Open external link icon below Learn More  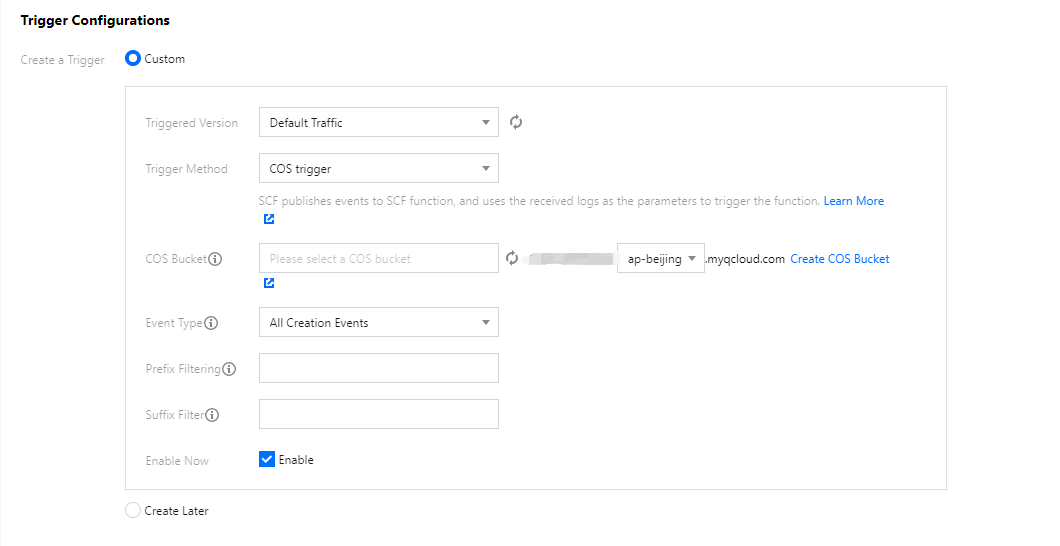click(269, 219)
